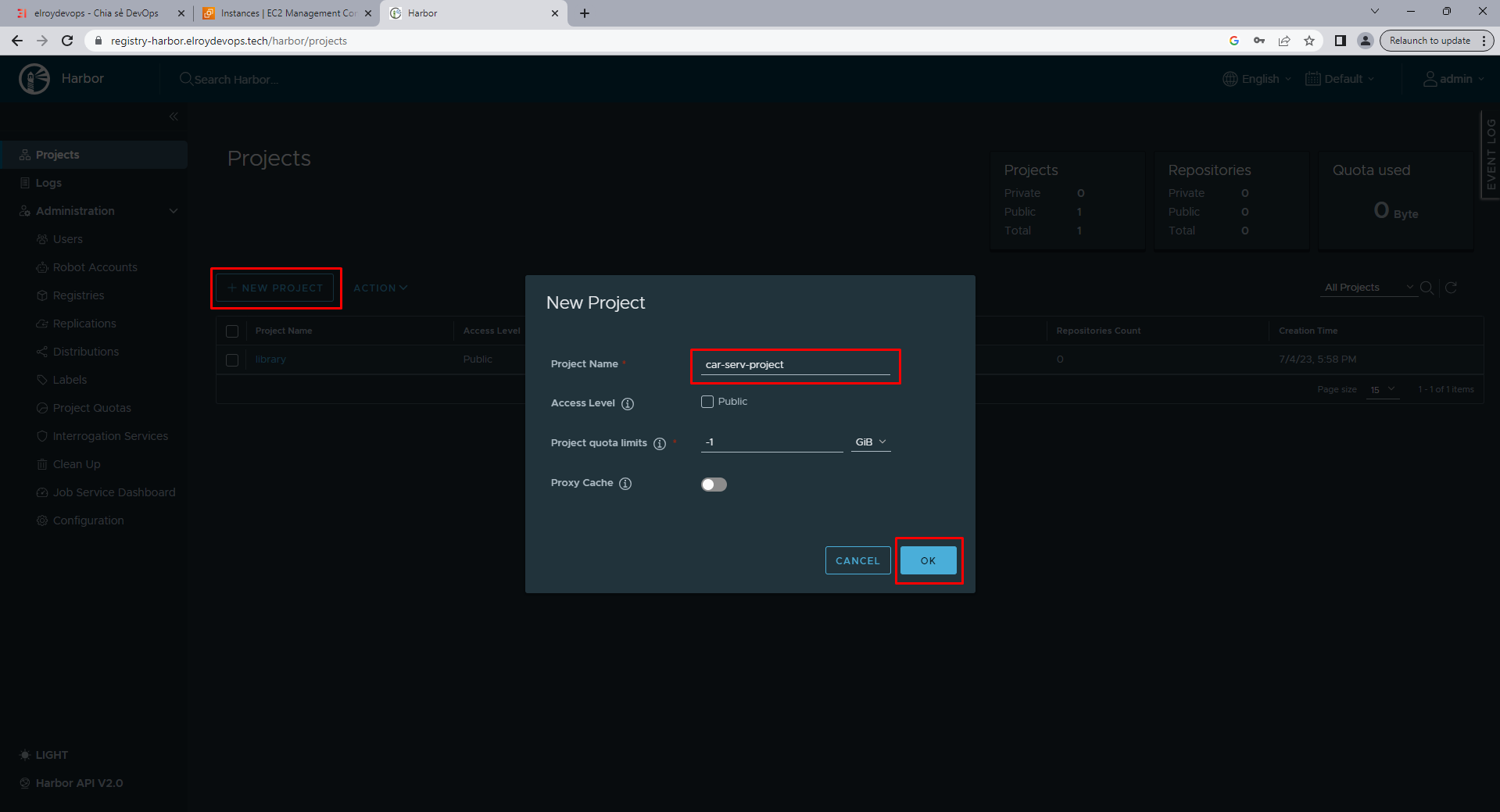Click the info icon beside Proxy Cache
1500x812 pixels.
625,484
